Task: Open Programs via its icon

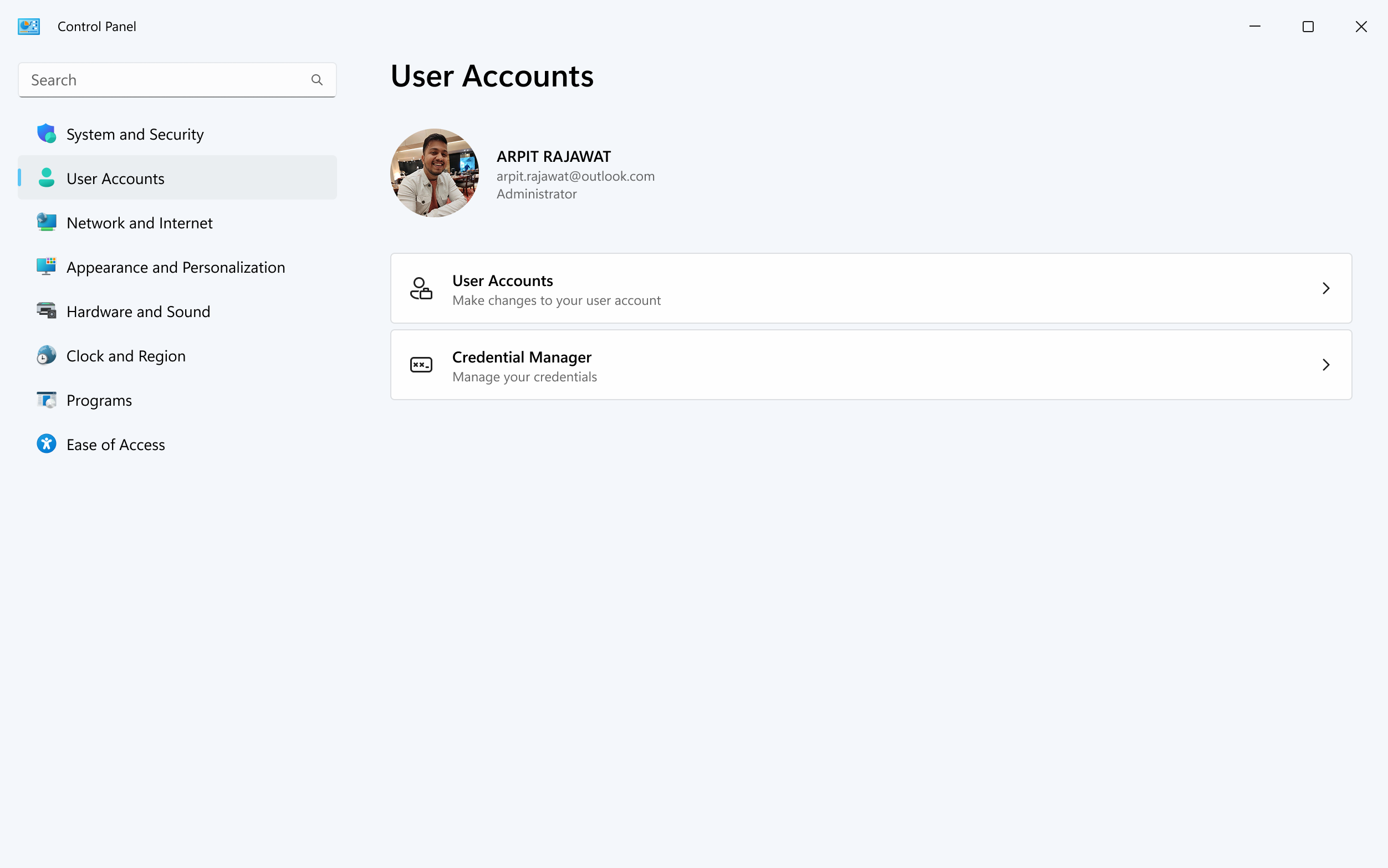Action: 46,400
